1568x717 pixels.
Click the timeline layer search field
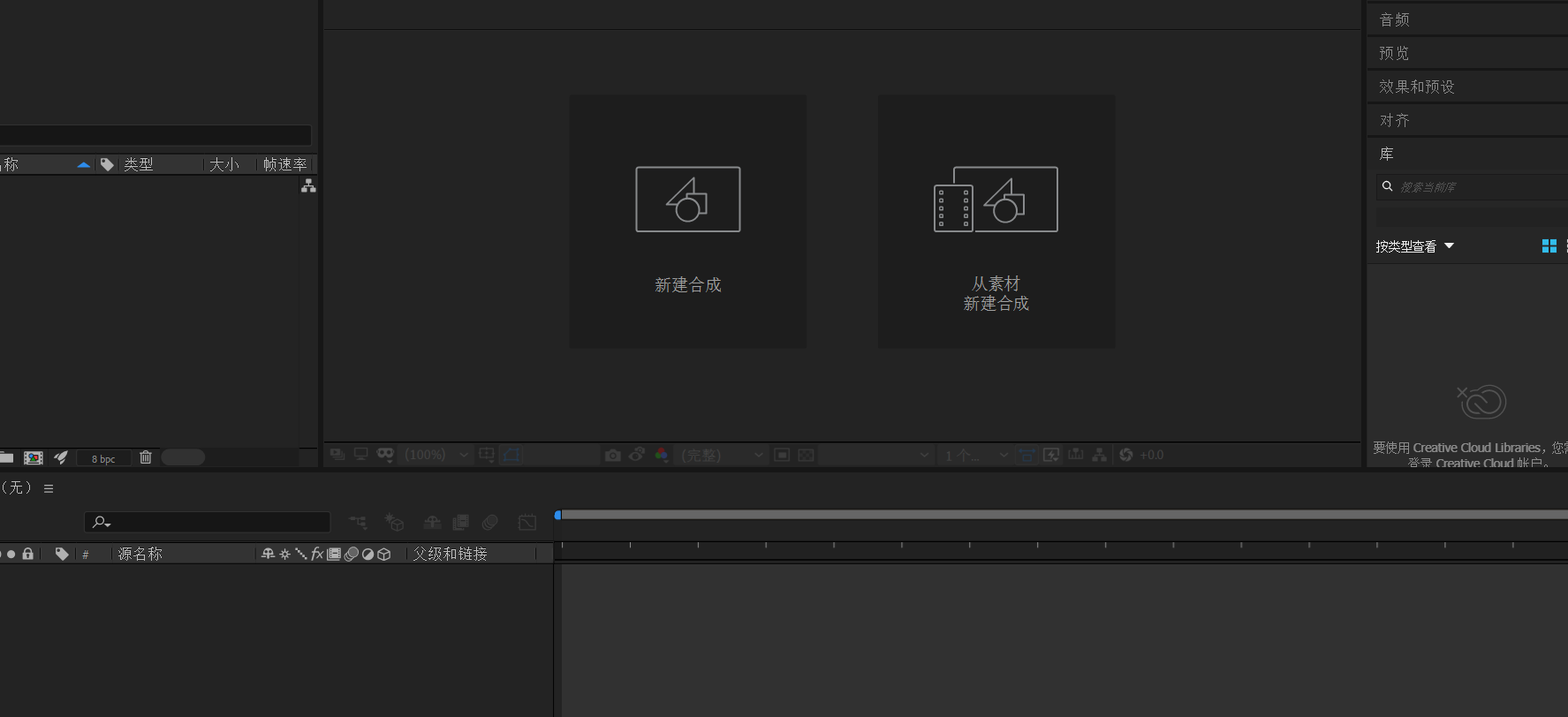(208, 522)
